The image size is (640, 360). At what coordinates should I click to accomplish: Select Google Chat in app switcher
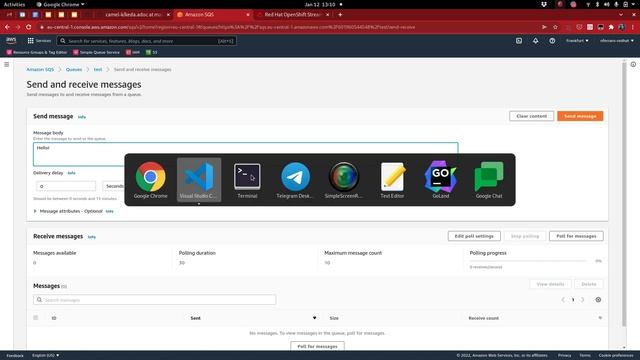click(x=489, y=180)
